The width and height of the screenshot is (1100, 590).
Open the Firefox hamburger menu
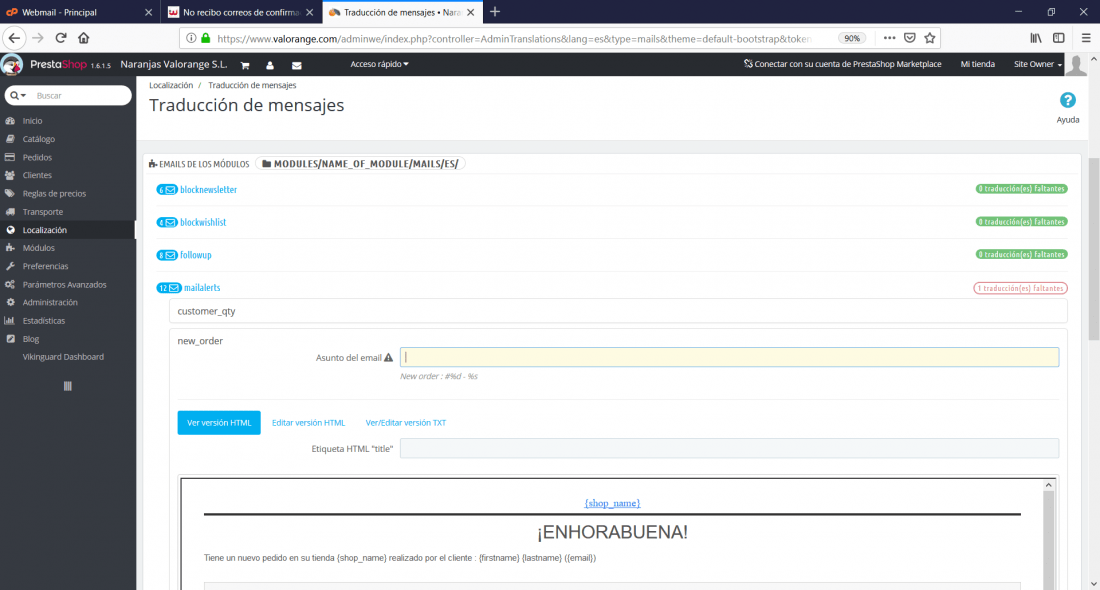pos(1085,39)
